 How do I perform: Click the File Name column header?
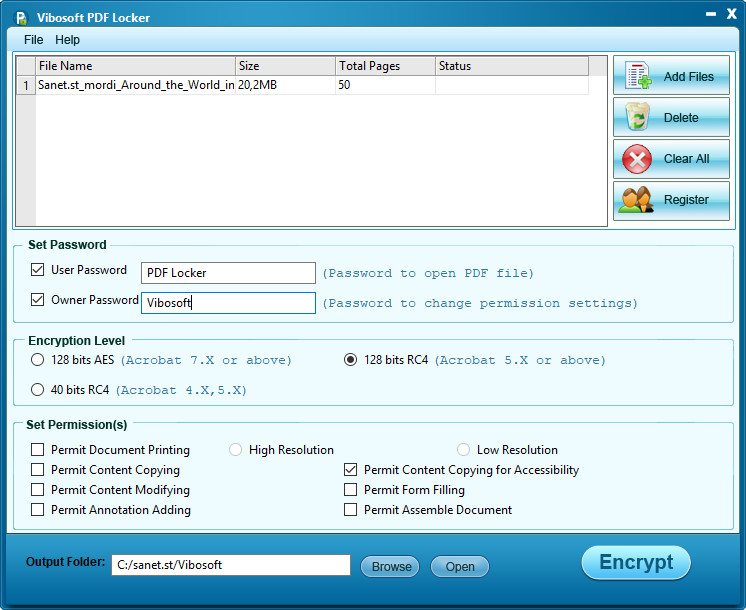[136, 66]
